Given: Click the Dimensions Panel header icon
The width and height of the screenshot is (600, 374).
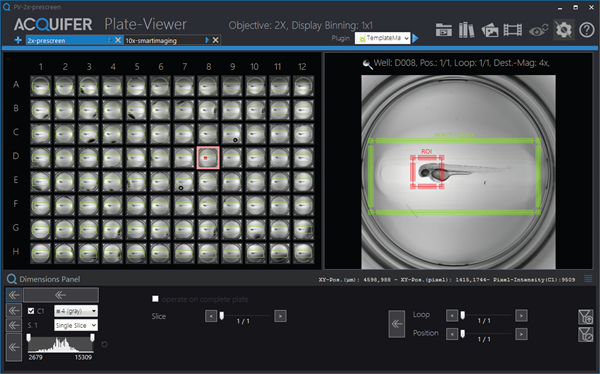Looking at the screenshot, I should click(11, 279).
